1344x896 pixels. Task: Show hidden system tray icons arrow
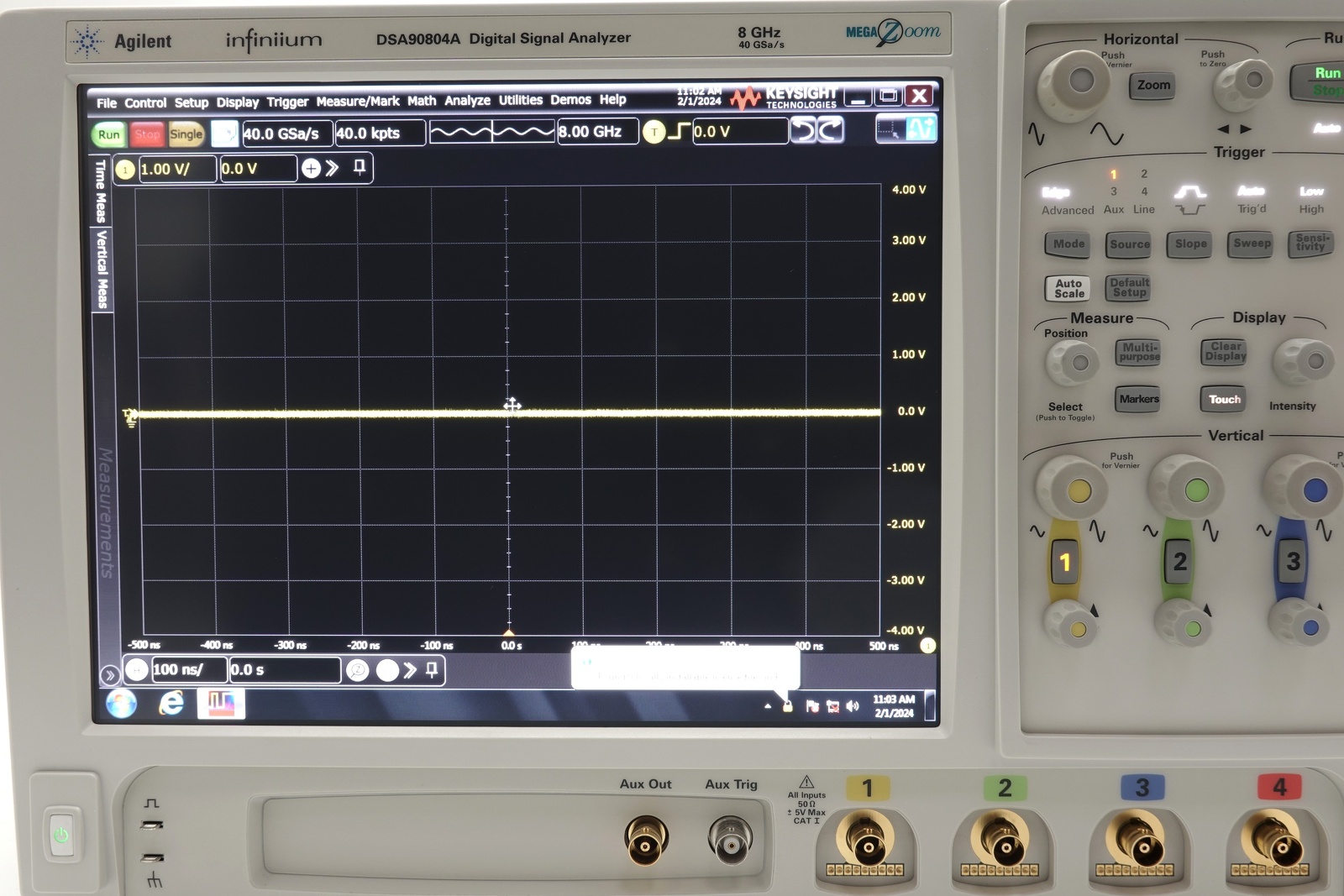(768, 707)
